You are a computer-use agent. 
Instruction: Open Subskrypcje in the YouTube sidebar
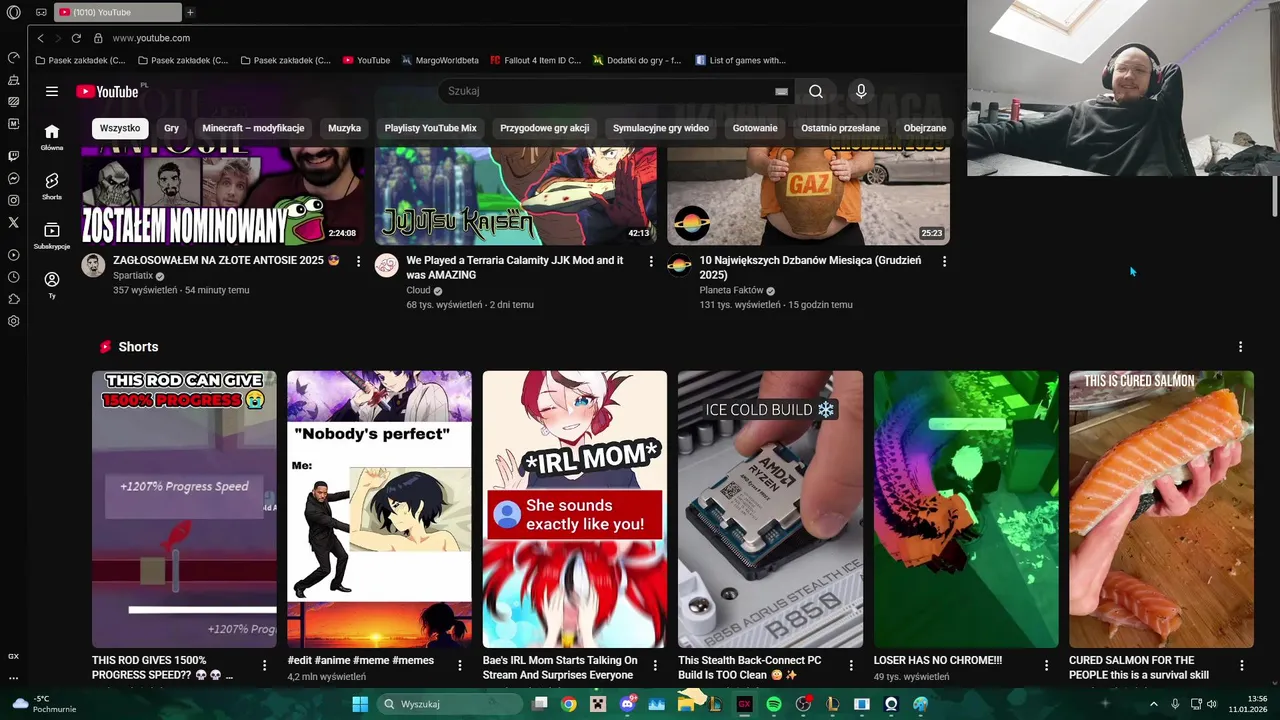click(x=52, y=236)
